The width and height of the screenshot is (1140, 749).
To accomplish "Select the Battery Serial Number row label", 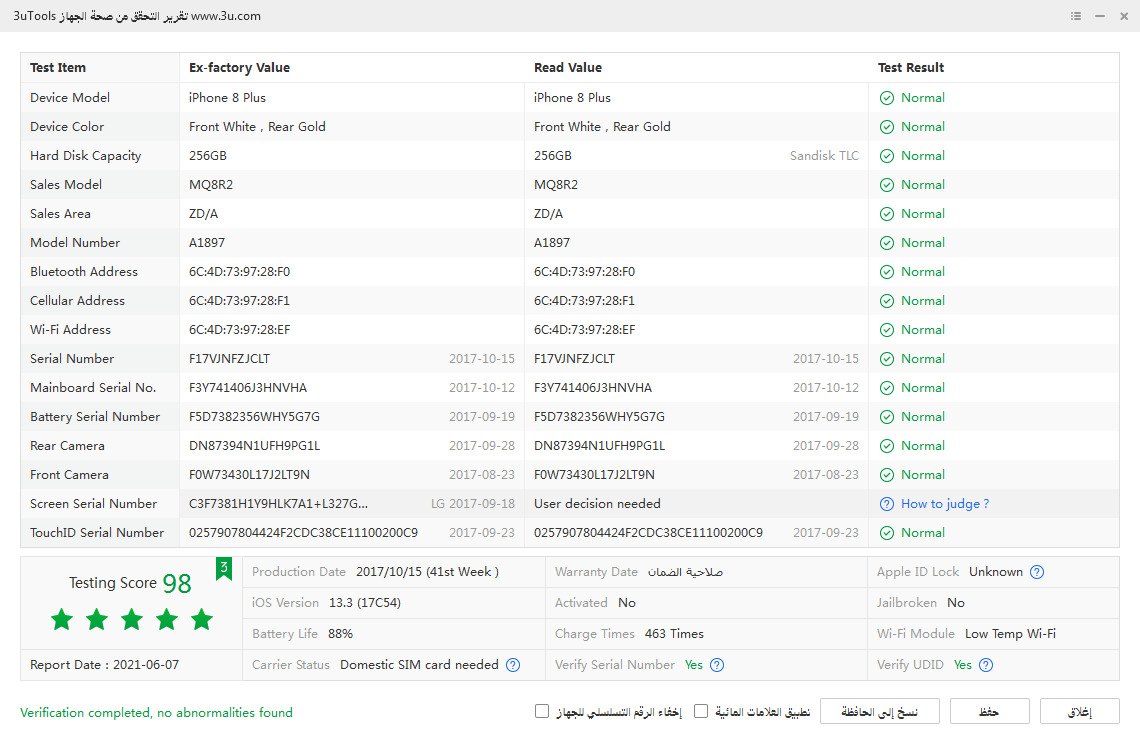I will point(95,417).
